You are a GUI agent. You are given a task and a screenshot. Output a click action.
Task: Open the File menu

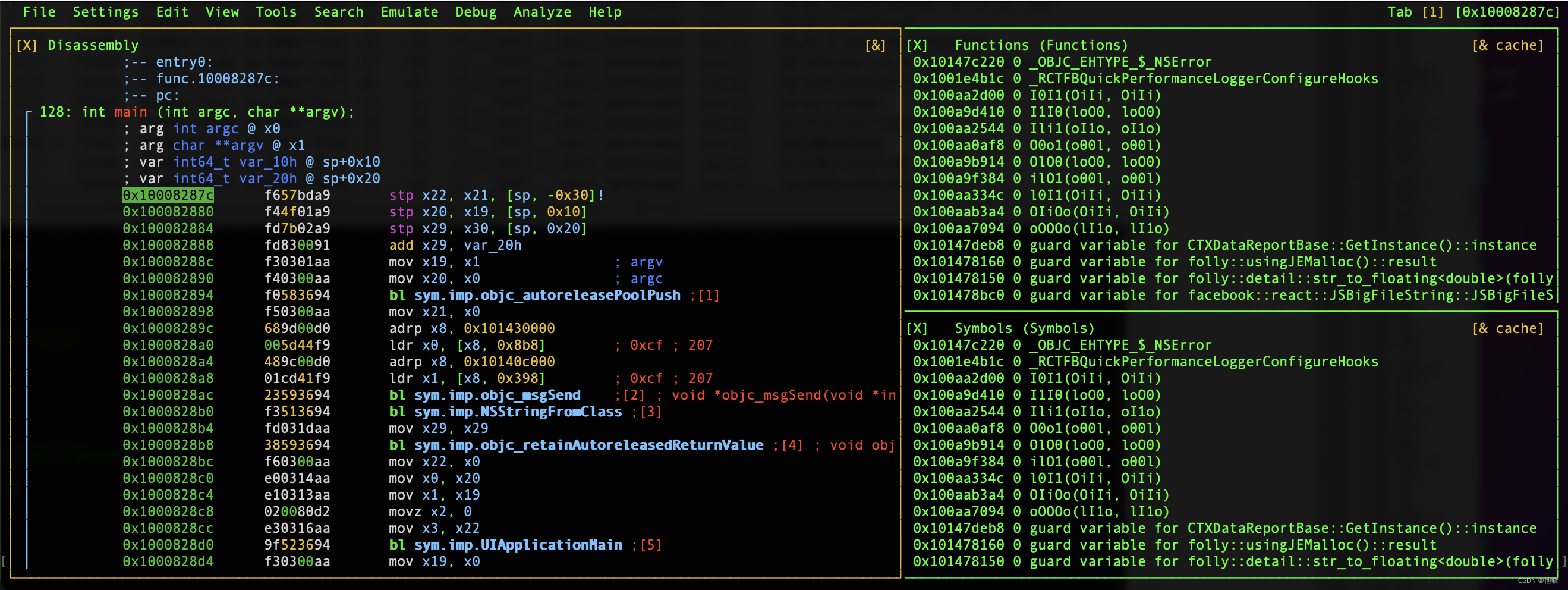click(39, 11)
